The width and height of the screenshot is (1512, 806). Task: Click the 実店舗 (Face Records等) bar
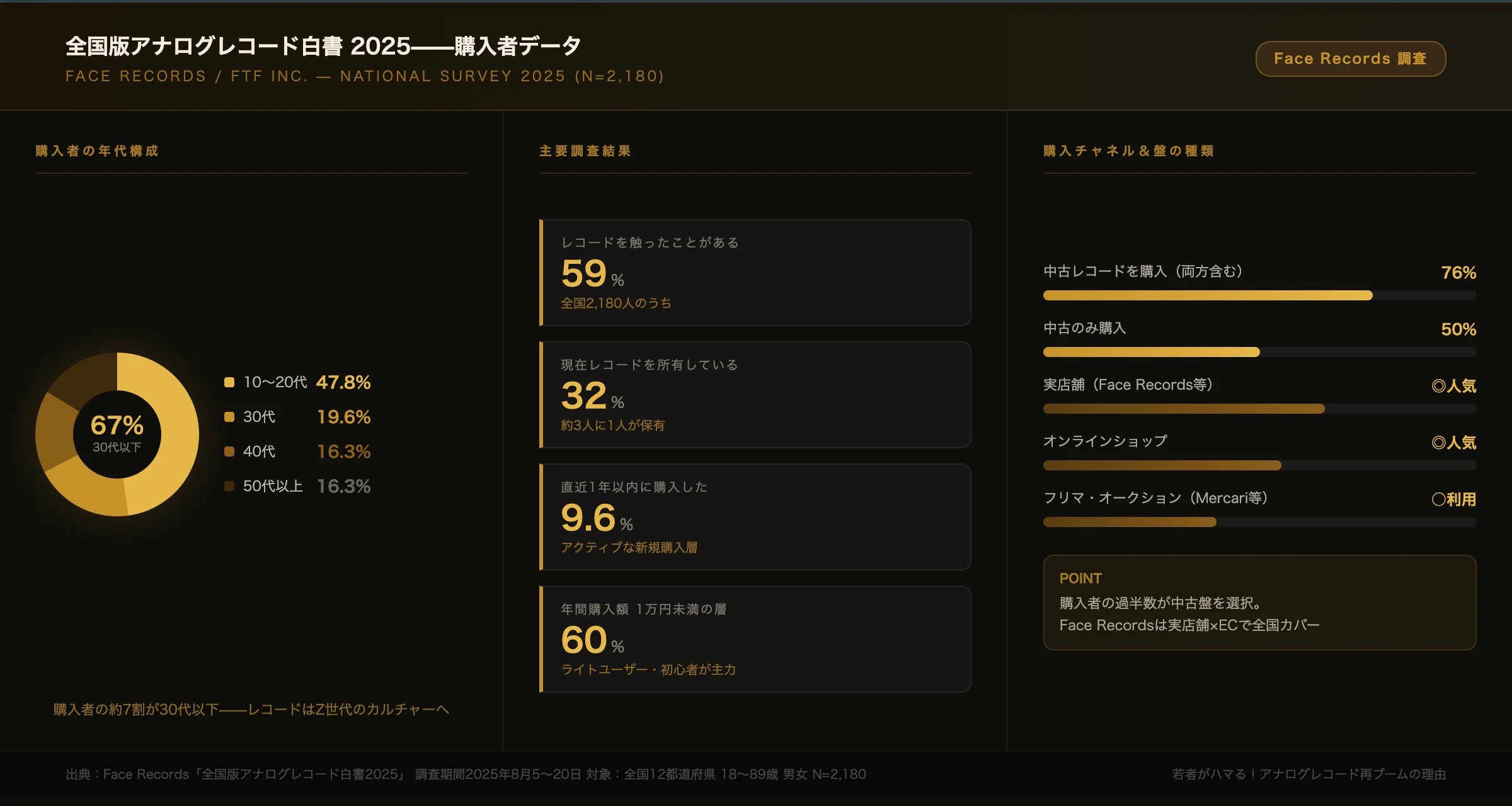(1260, 409)
